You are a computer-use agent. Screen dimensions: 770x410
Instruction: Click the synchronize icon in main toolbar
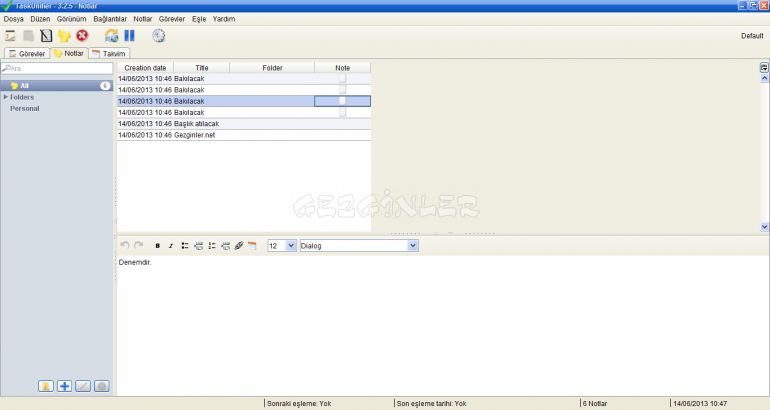(x=111, y=36)
